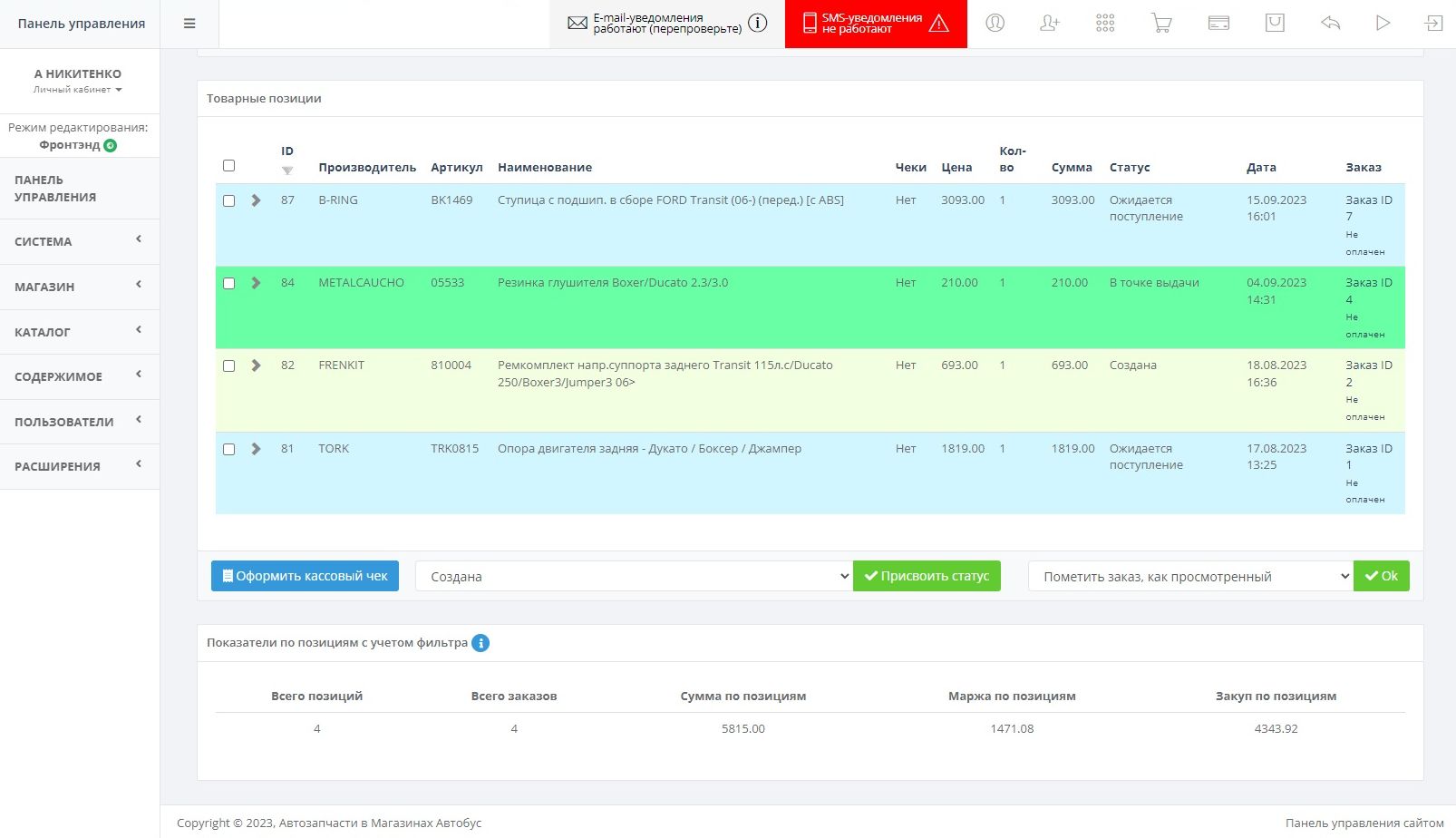1456x838 pixels.
Task: Select the checkbox for METALCAUCHO row 84
Action: (x=229, y=284)
